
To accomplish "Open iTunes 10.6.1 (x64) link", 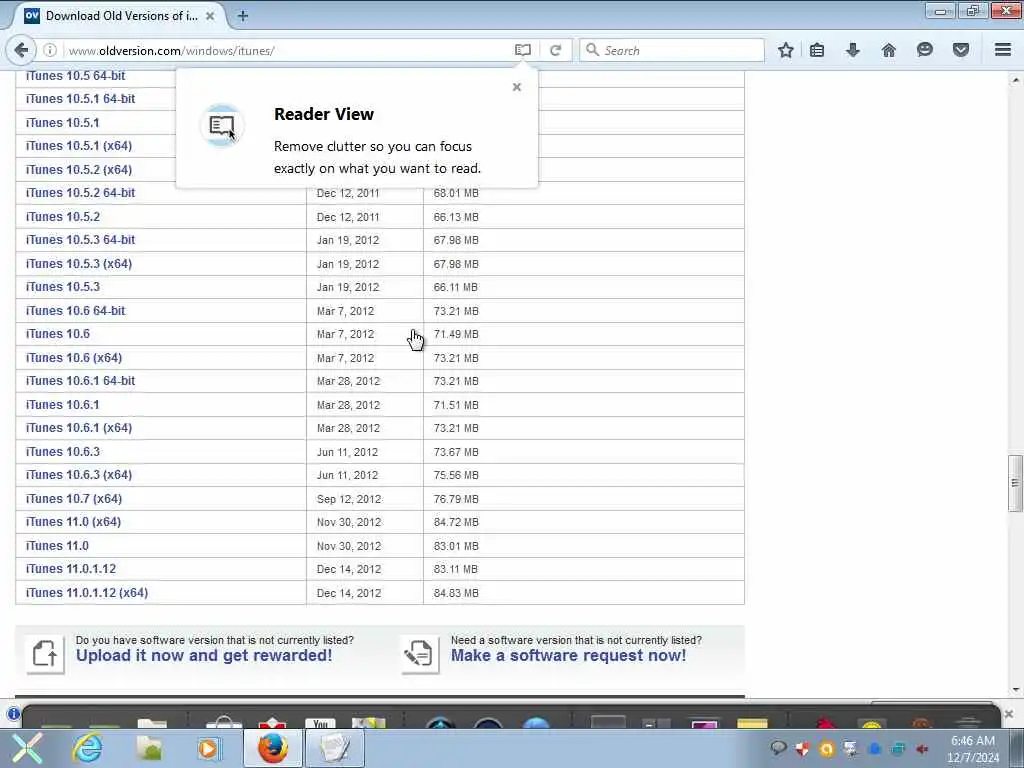I will [x=79, y=428].
